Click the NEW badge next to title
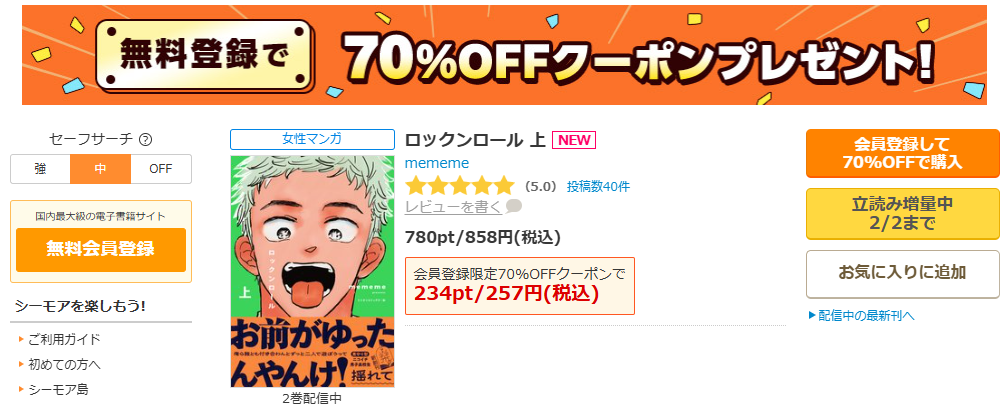1006x408 pixels. (574, 140)
